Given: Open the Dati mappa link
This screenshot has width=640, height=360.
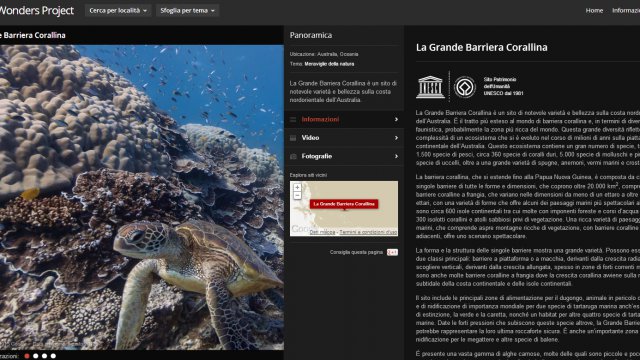Looking at the screenshot, I should tap(322, 232).
